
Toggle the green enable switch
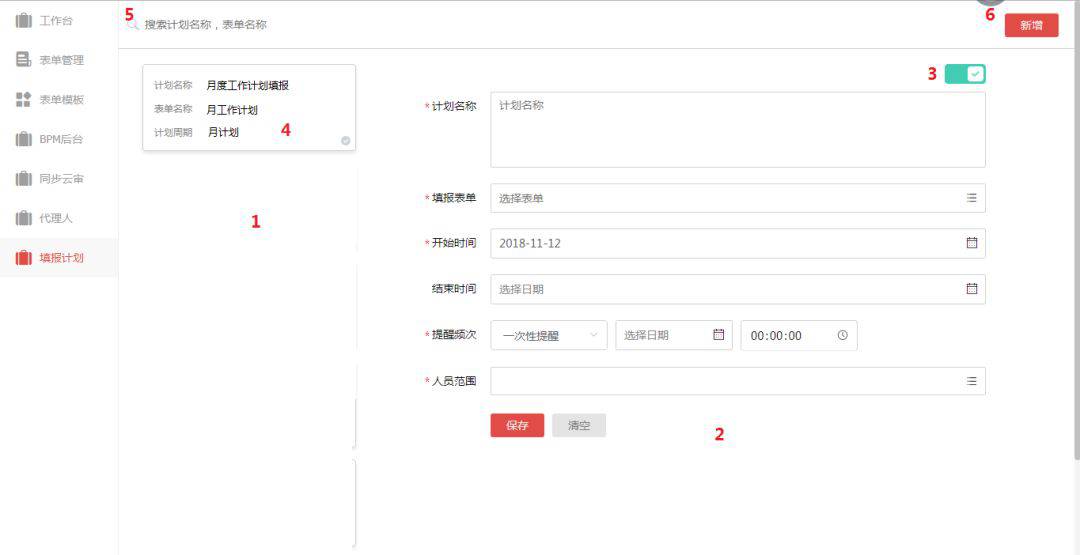coord(965,74)
